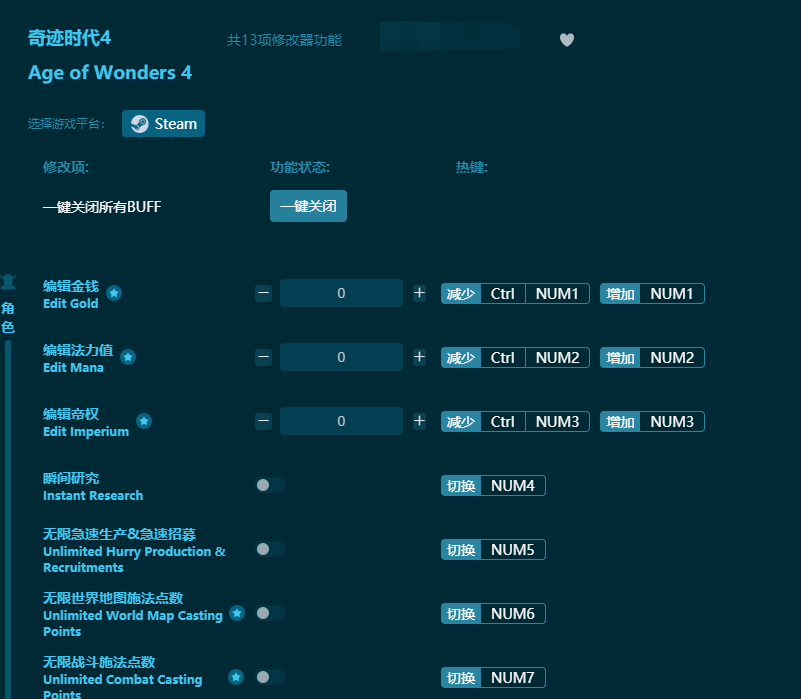
Task: Enable the Instant Research toggle
Action: point(268,485)
